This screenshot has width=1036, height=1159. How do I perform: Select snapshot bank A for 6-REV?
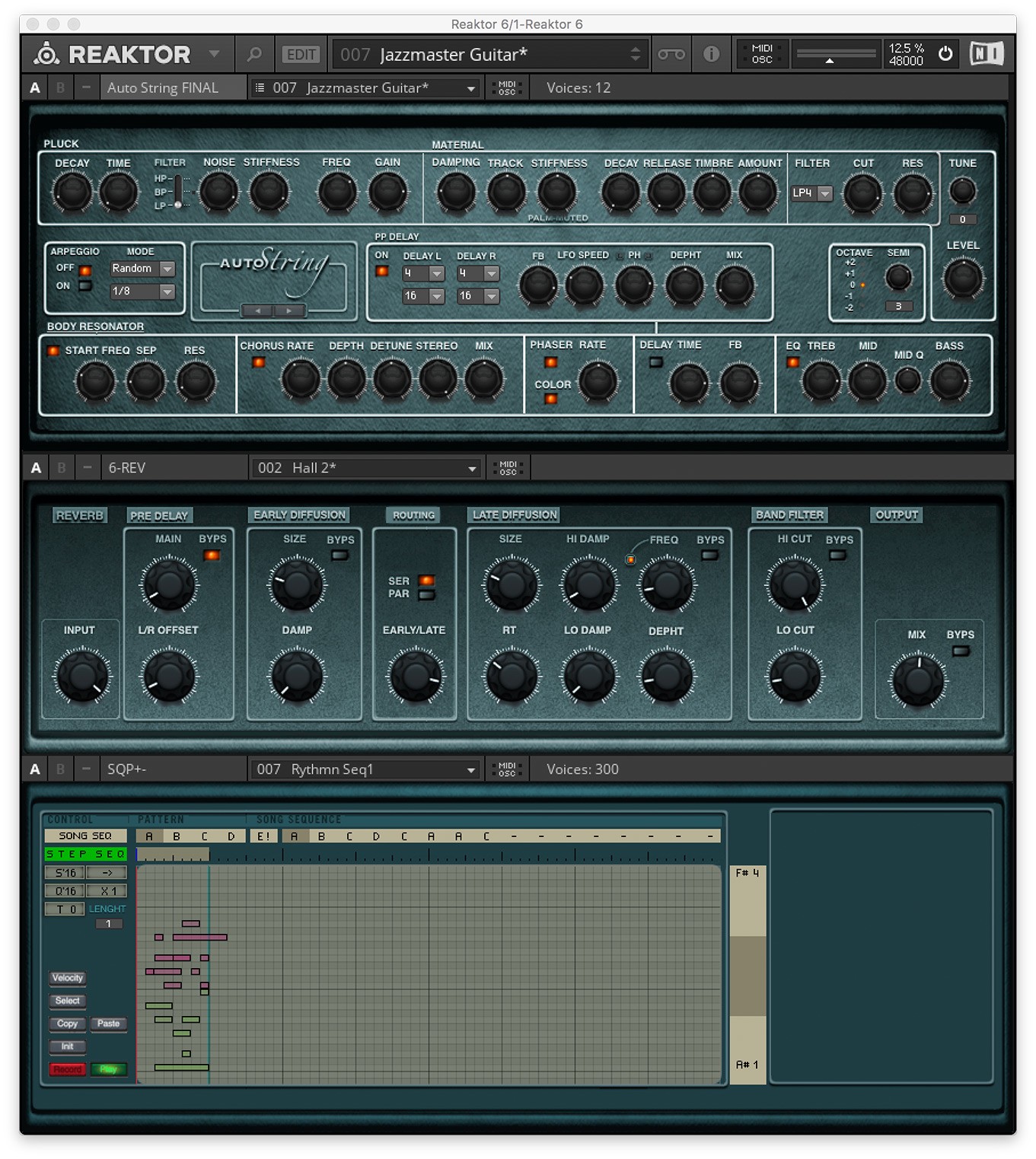(36, 468)
